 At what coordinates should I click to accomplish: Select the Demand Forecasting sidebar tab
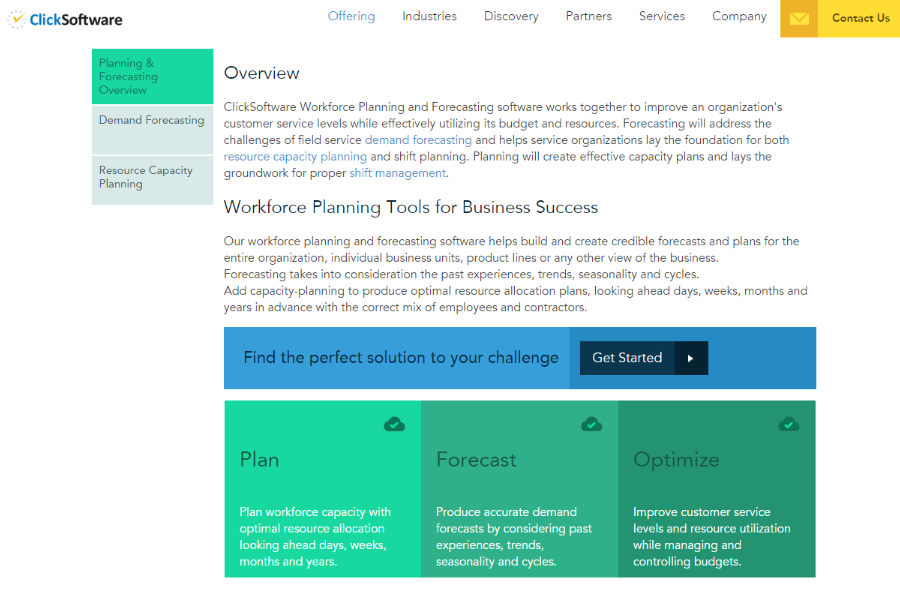(151, 120)
